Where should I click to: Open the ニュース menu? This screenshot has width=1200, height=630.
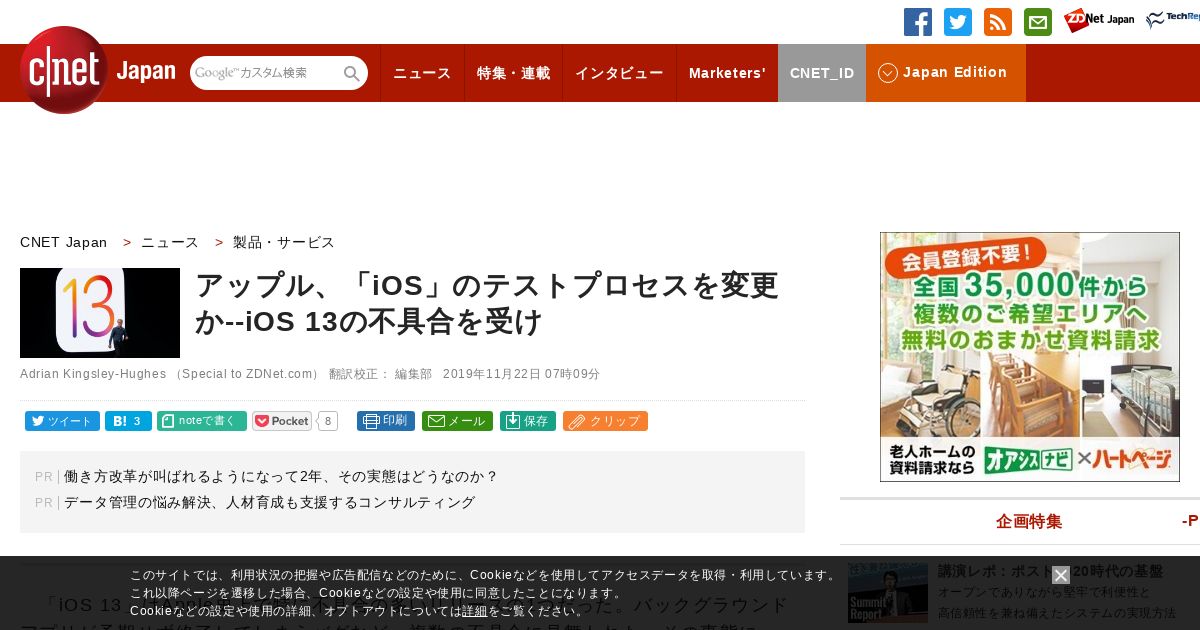pos(422,73)
